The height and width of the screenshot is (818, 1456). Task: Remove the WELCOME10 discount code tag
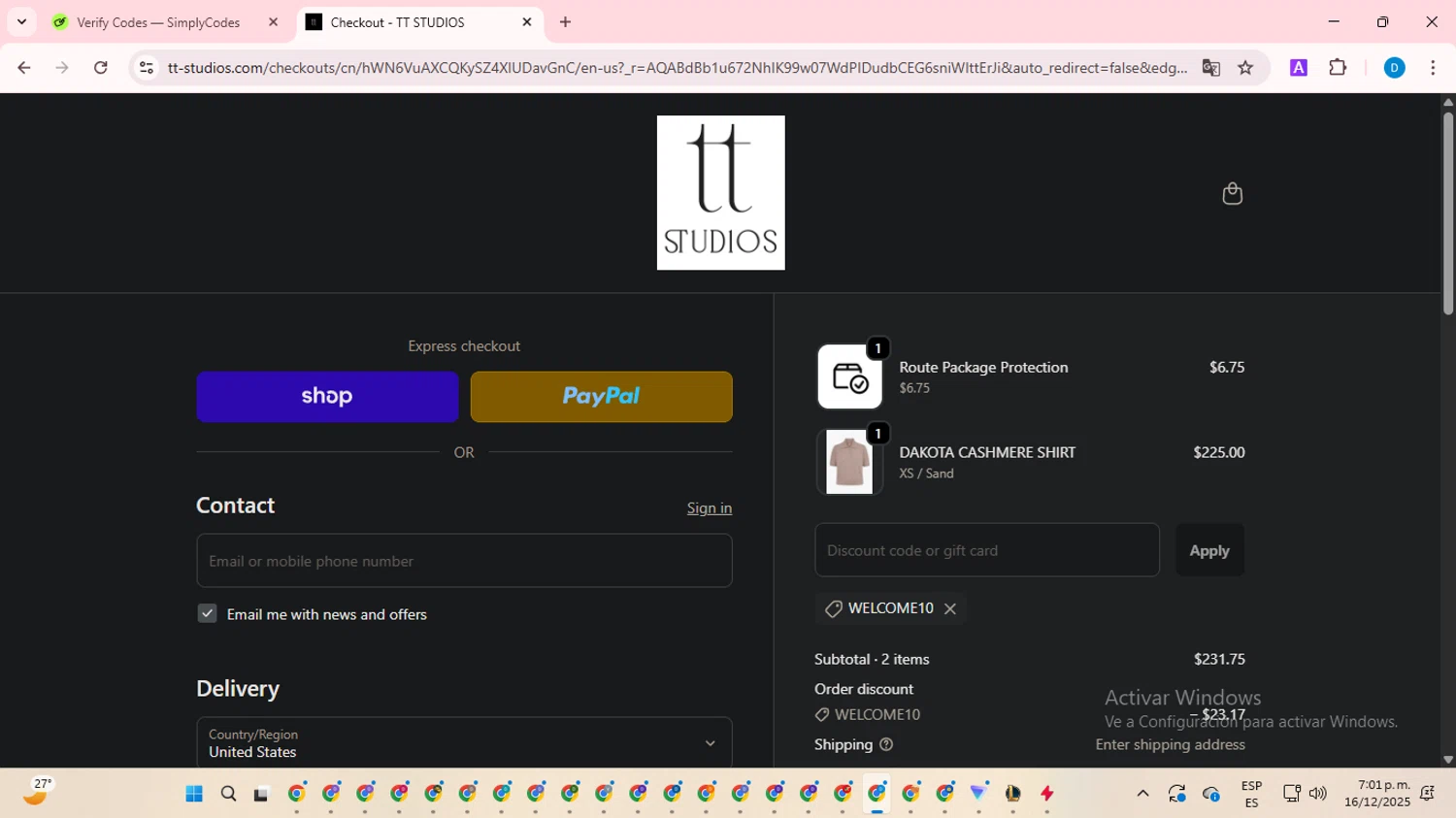tap(950, 608)
